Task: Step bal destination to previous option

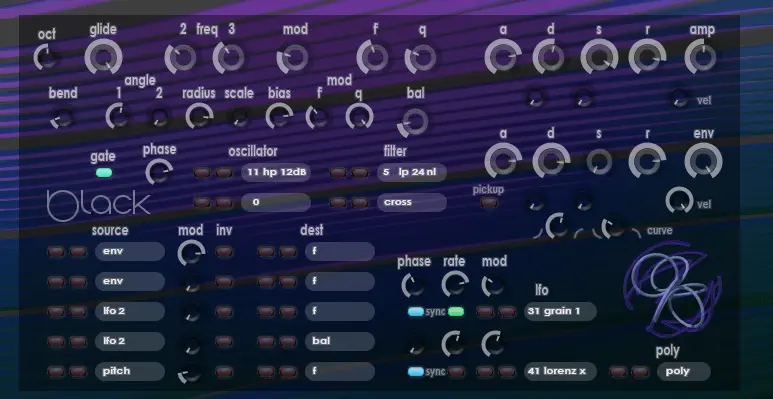Action: pyautogui.click(x=266, y=341)
